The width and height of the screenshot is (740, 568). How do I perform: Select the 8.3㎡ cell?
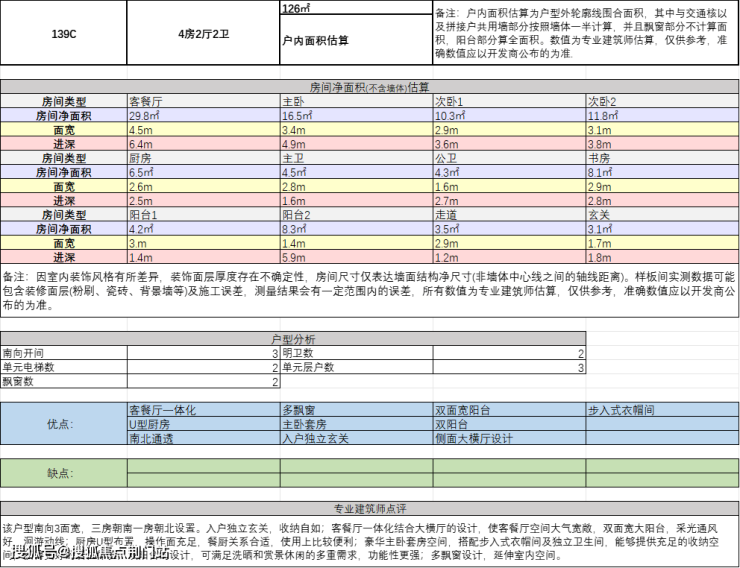tap(357, 229)
